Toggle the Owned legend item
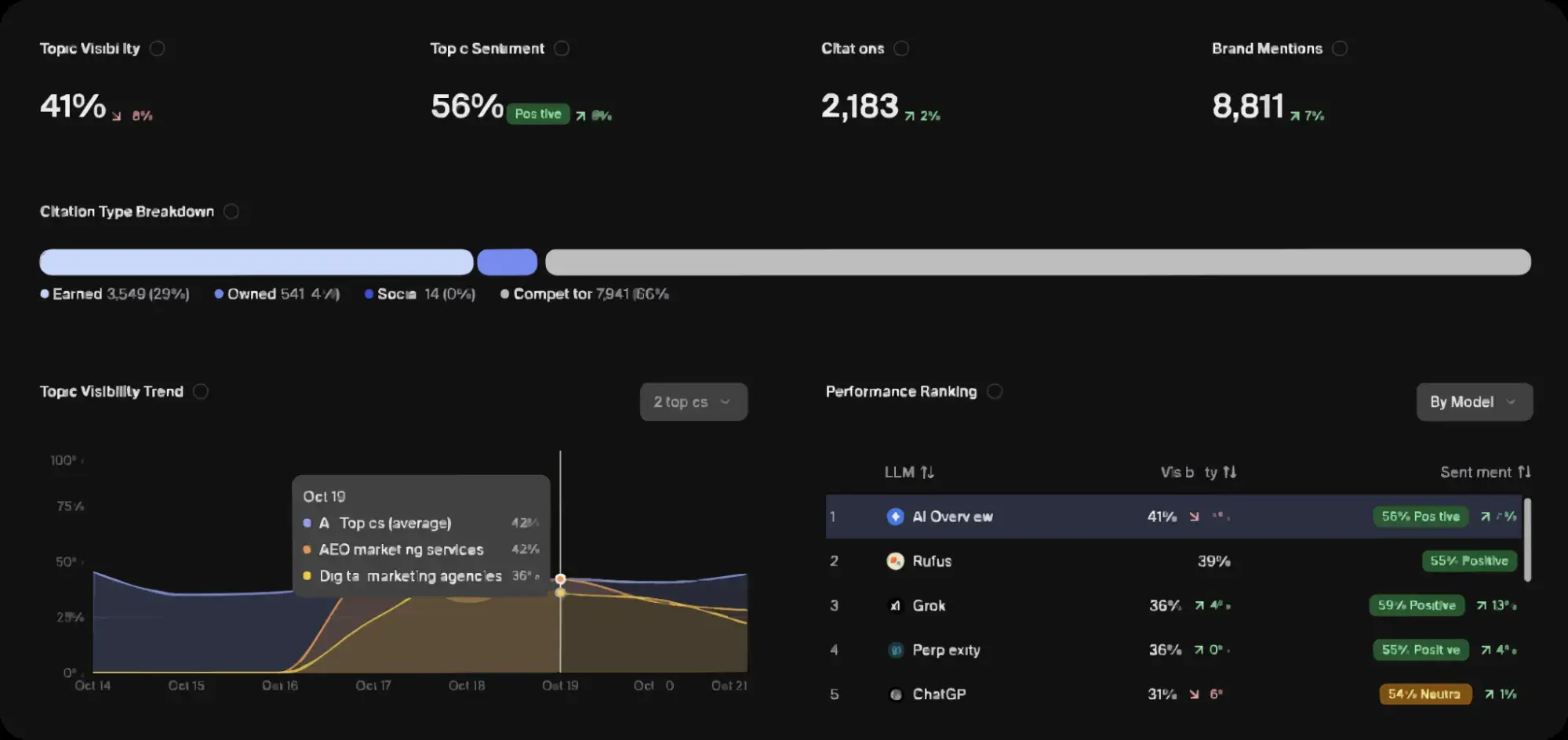 point(276,294)
